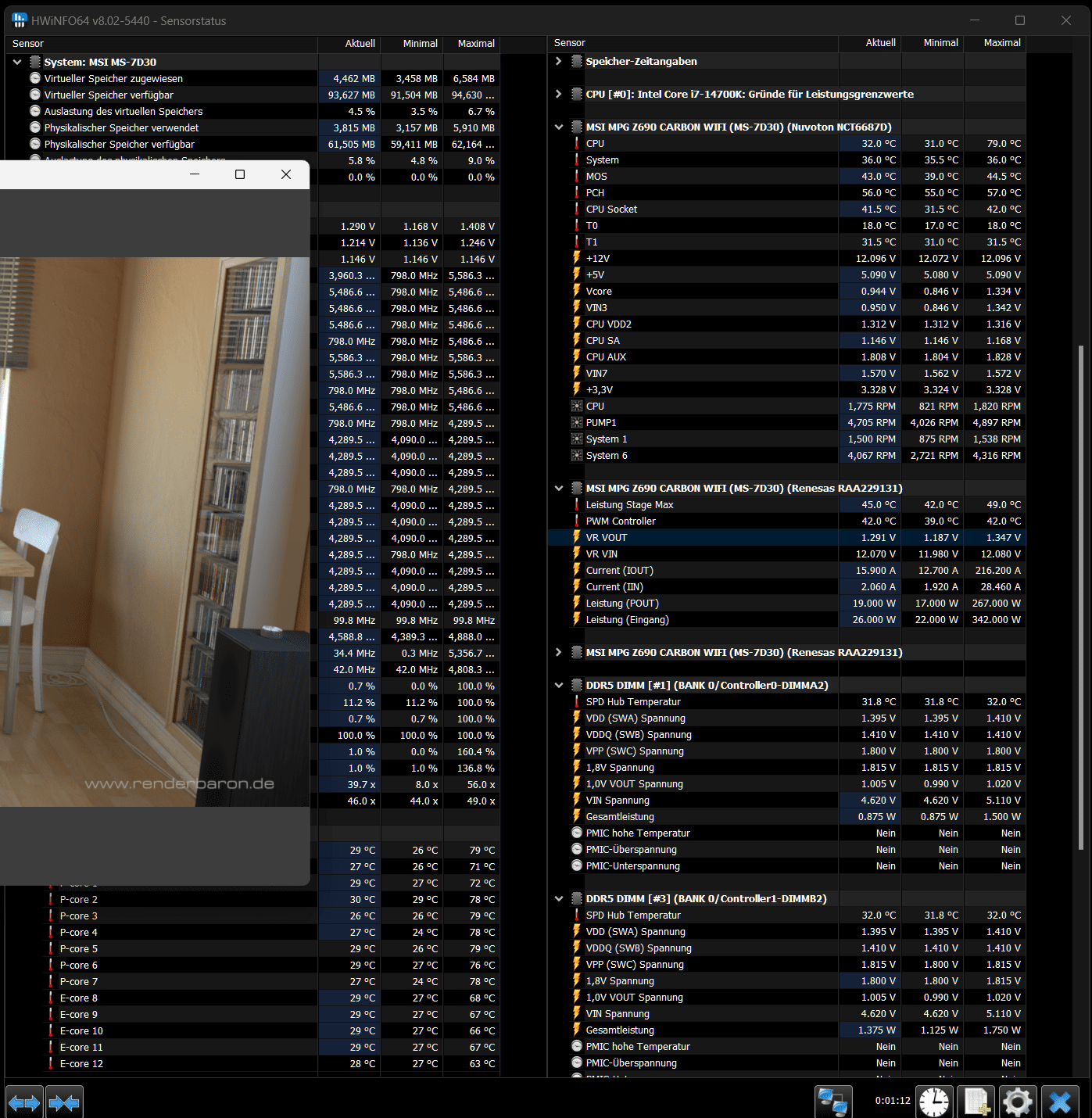This screenshot has width=1092, height=1118.
Task: Collapse the System: MSI MS-7D30 group
Action: 17,62
